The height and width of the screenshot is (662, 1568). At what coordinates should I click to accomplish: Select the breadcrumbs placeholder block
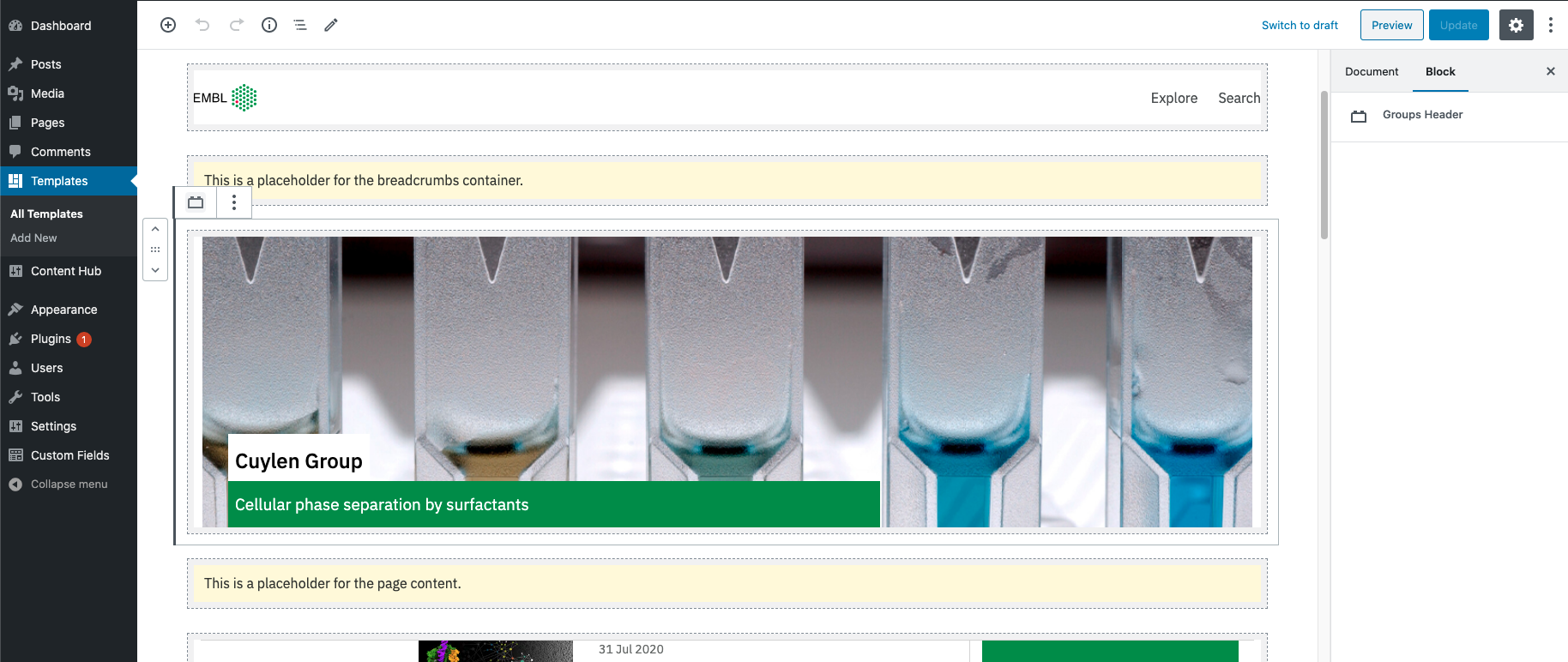click(x=727, y=180)
